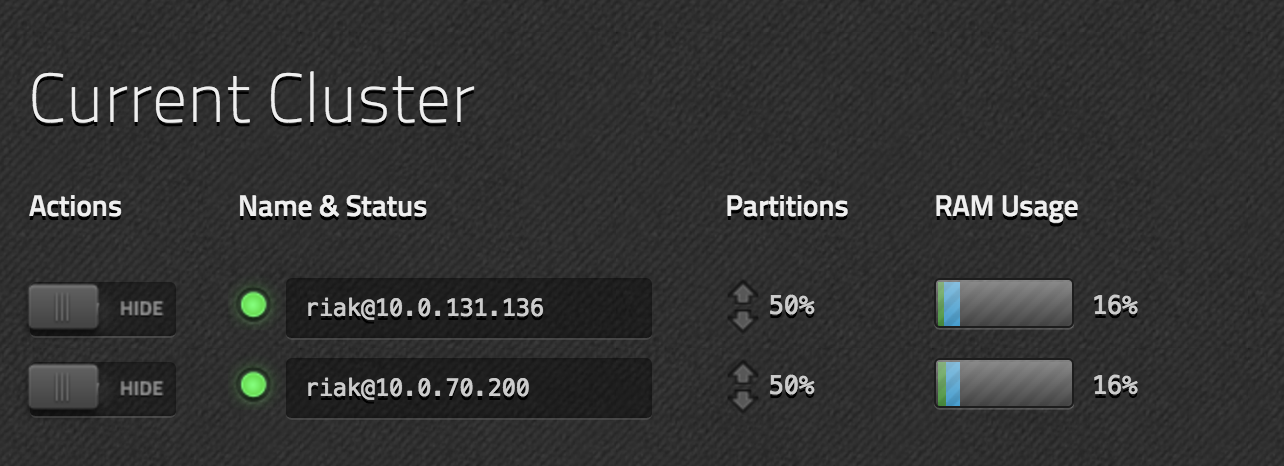Select the Name & Status column header
The image size is (1284, 466).
click(x=333, y=207)
